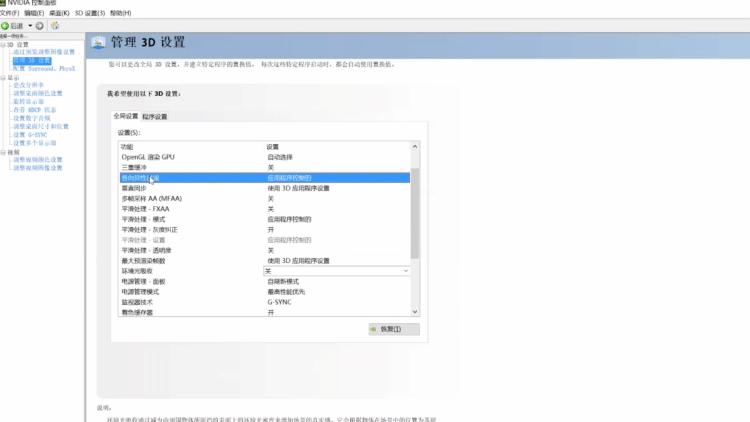Open 查看 HDCP 状态 in the tree
750x422 pixels.
[34, 110]
